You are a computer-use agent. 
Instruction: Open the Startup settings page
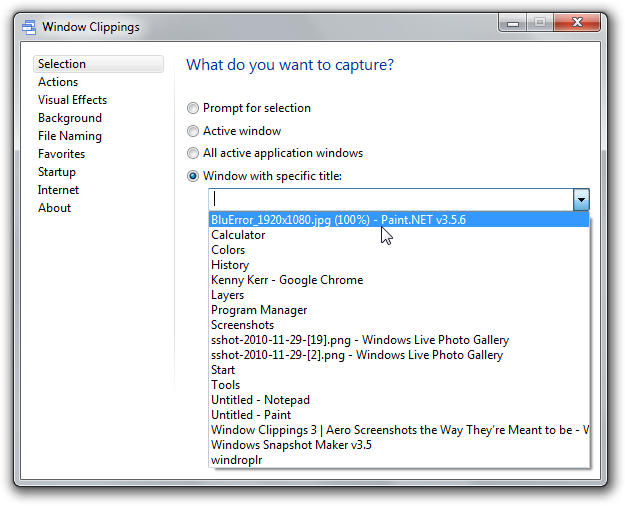57,172
